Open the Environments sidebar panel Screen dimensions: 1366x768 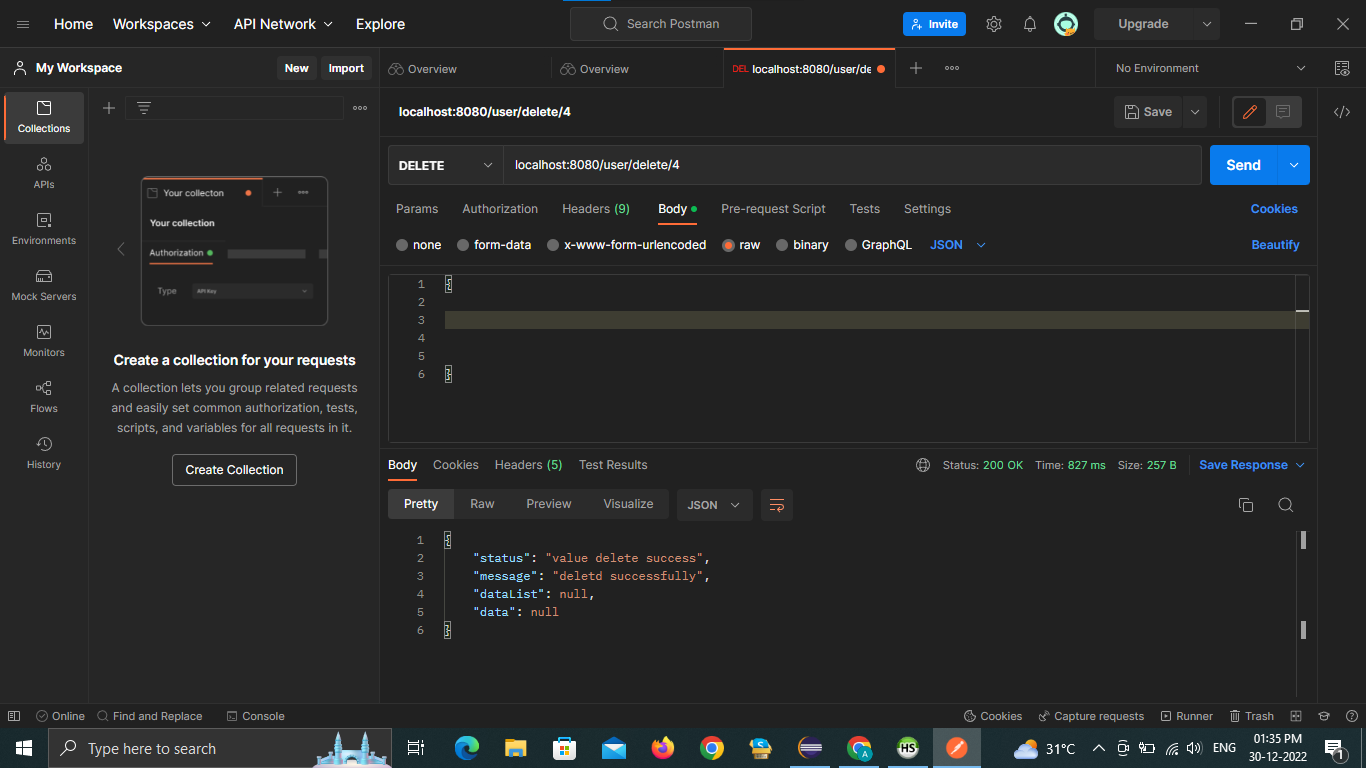pyautogui.click(x=44, y=229)
